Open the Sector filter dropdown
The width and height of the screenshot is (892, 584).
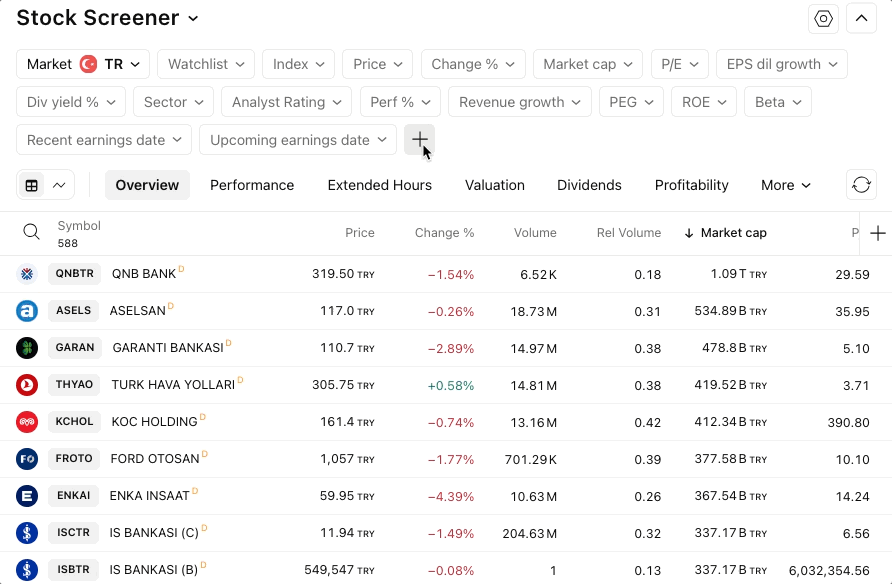174,102
